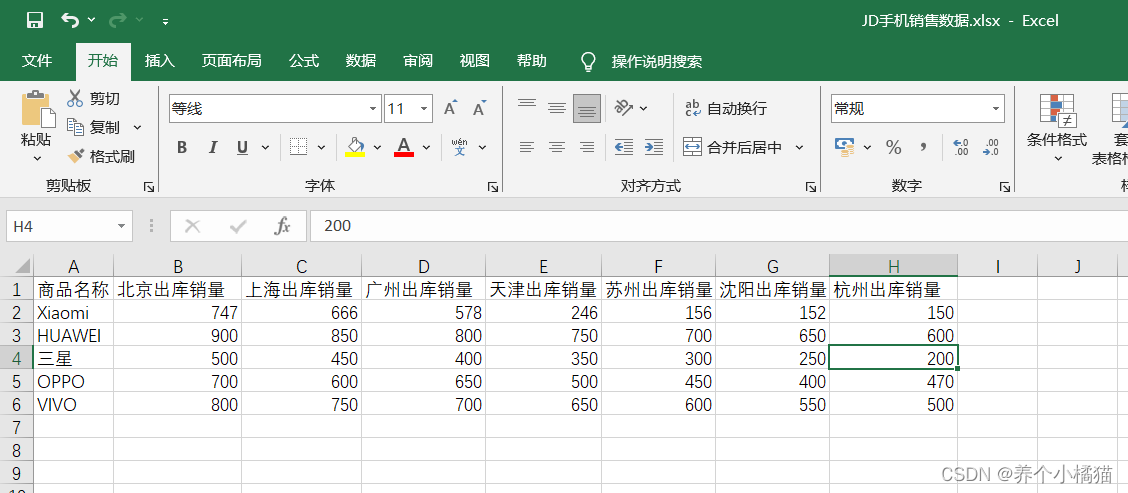Screen dimensions: 1128x493
Task: Click the increase indent icon
Action: (x=653, y=148)
